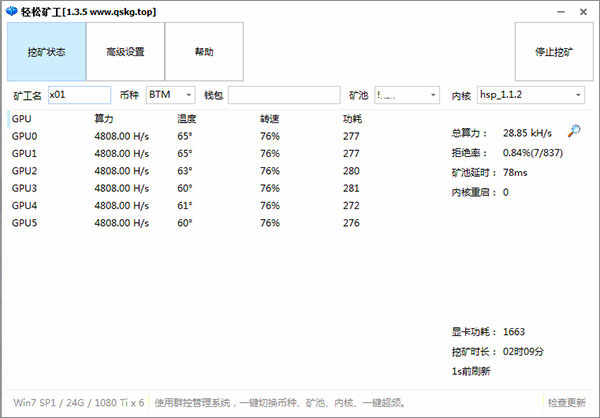Click the 检查更新 link
Image resolution: width=600 pixels, height=418 pixels.
click(x=567, y=402)
